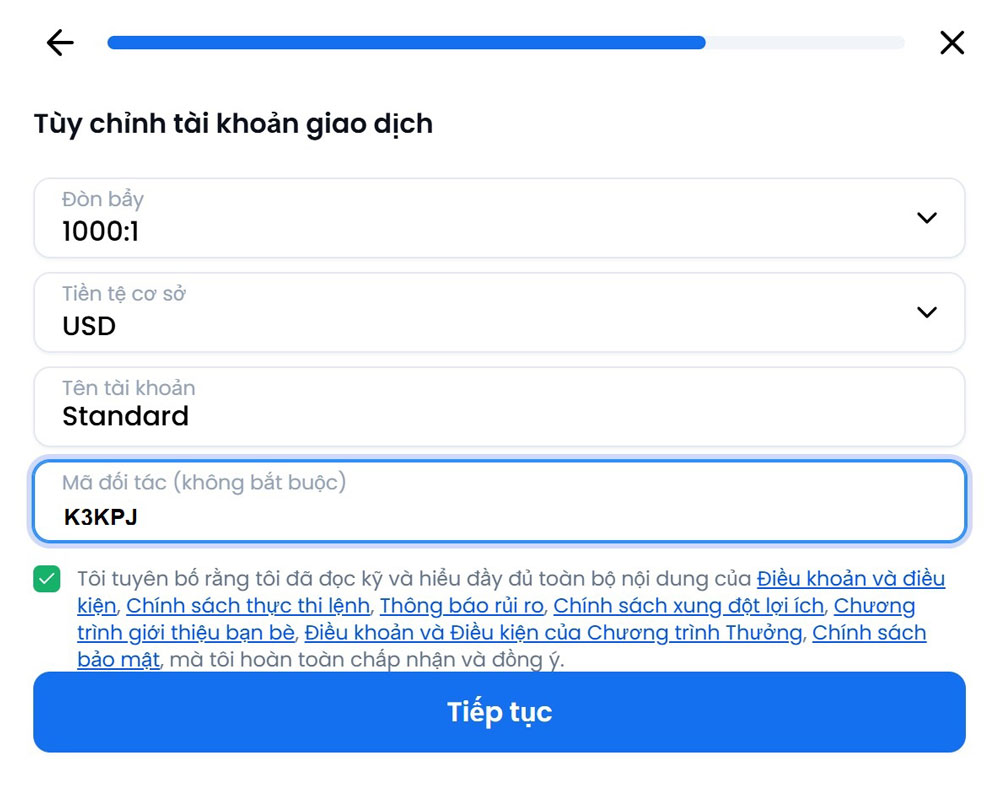
Task: Uncheck the green agreement checkbox
Action: point(47,579)
